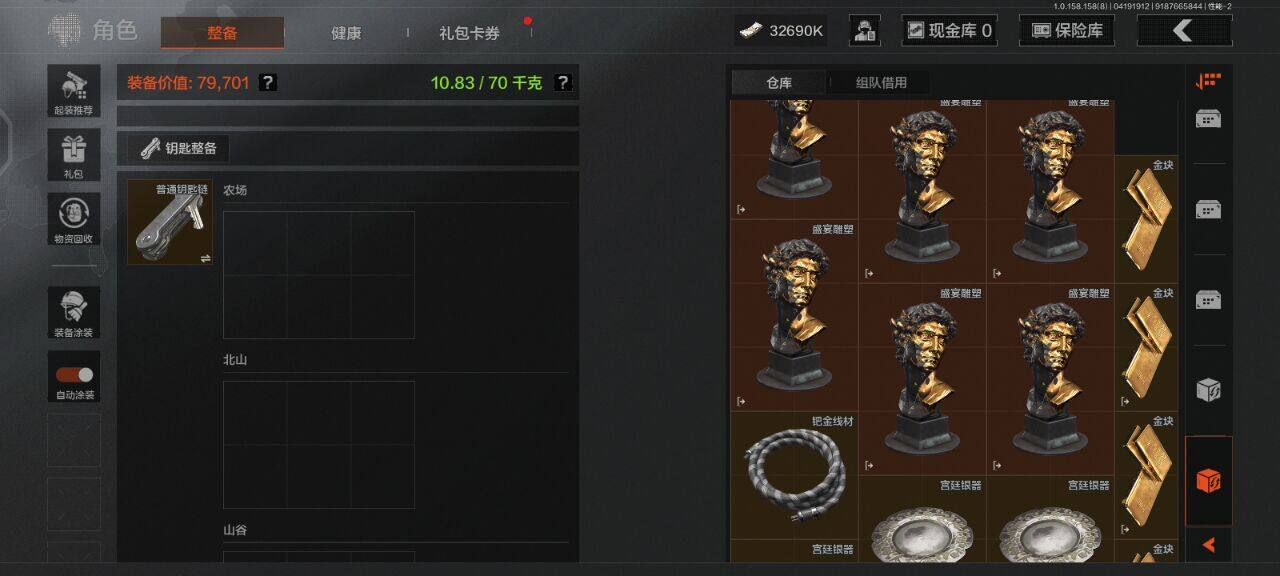Open the 起装推荐 loadout recommendation icon

click(x=74, y=91)
